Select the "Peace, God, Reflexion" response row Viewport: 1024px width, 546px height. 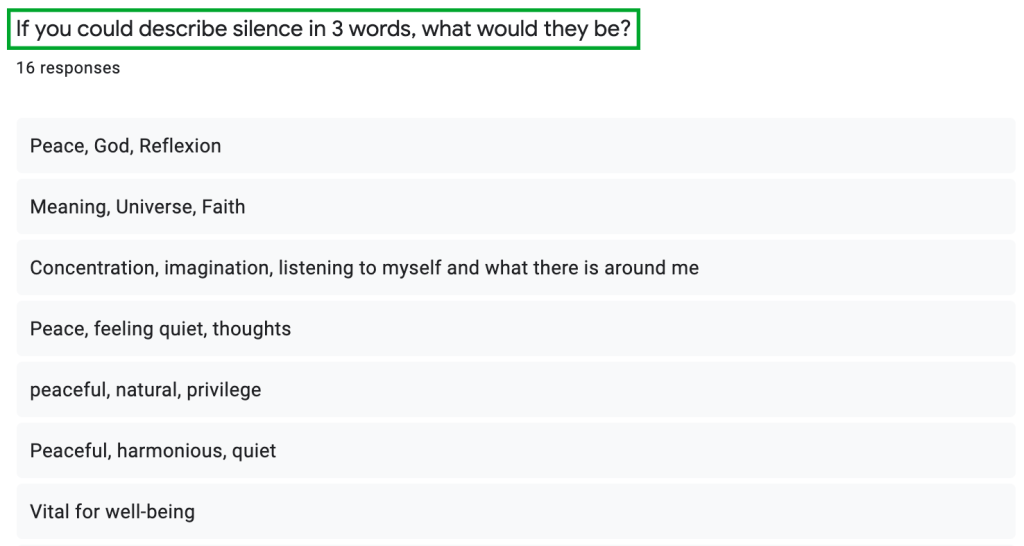point(515,146)
